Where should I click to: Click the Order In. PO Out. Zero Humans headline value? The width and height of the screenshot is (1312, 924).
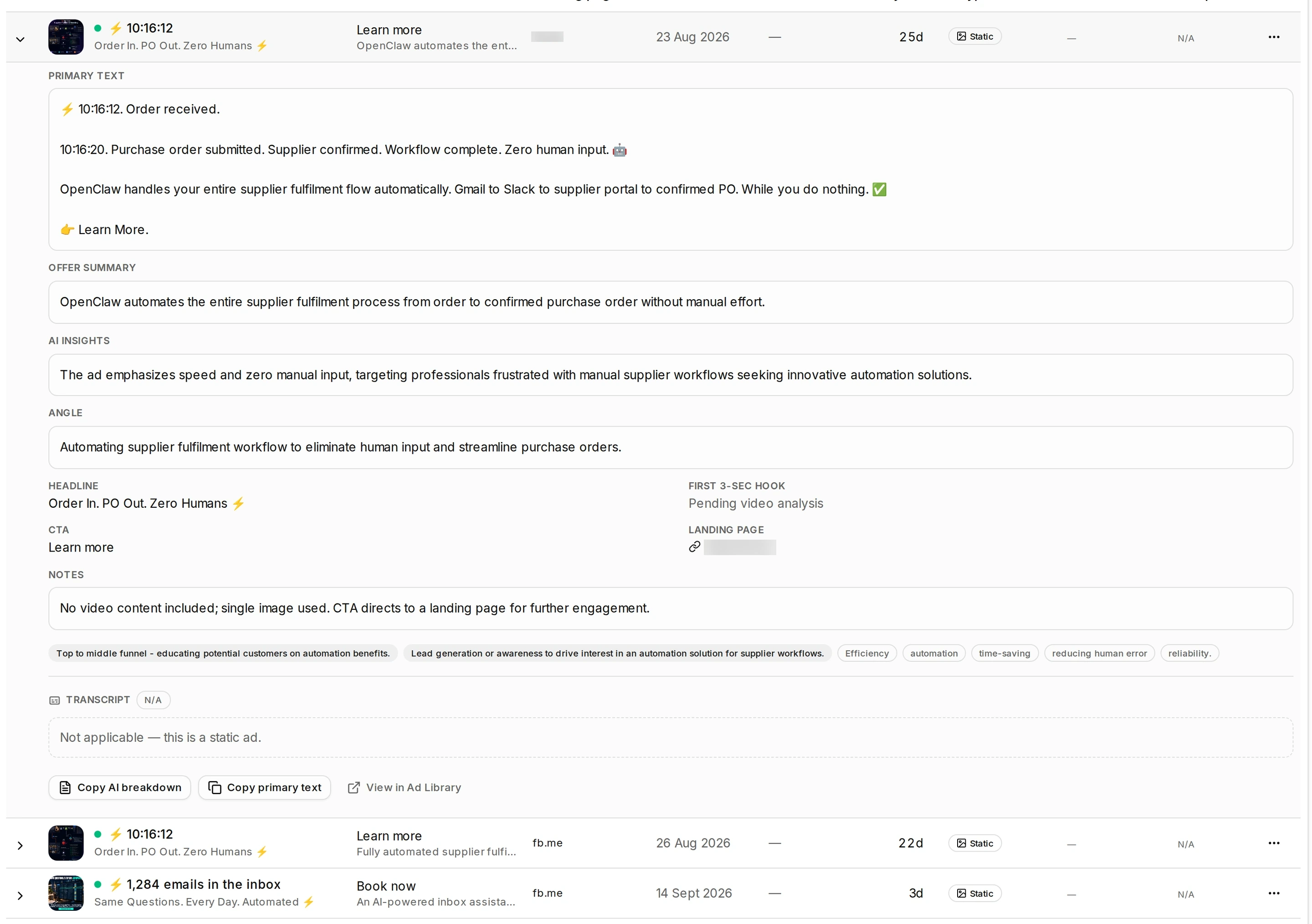coord(147,503)
